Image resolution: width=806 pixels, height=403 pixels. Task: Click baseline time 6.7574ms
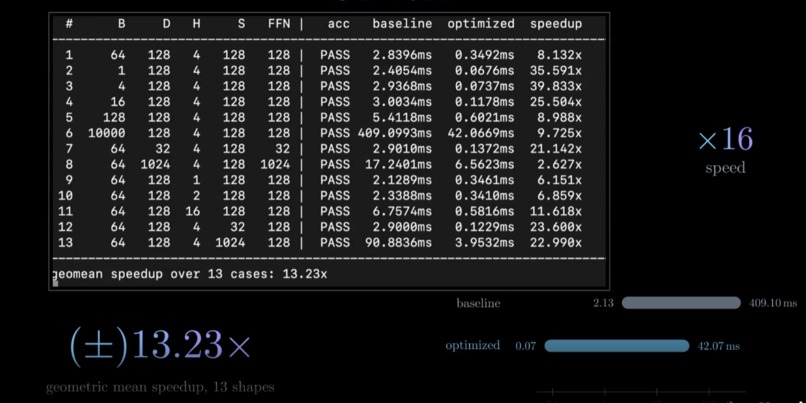[x=402, y=211]
